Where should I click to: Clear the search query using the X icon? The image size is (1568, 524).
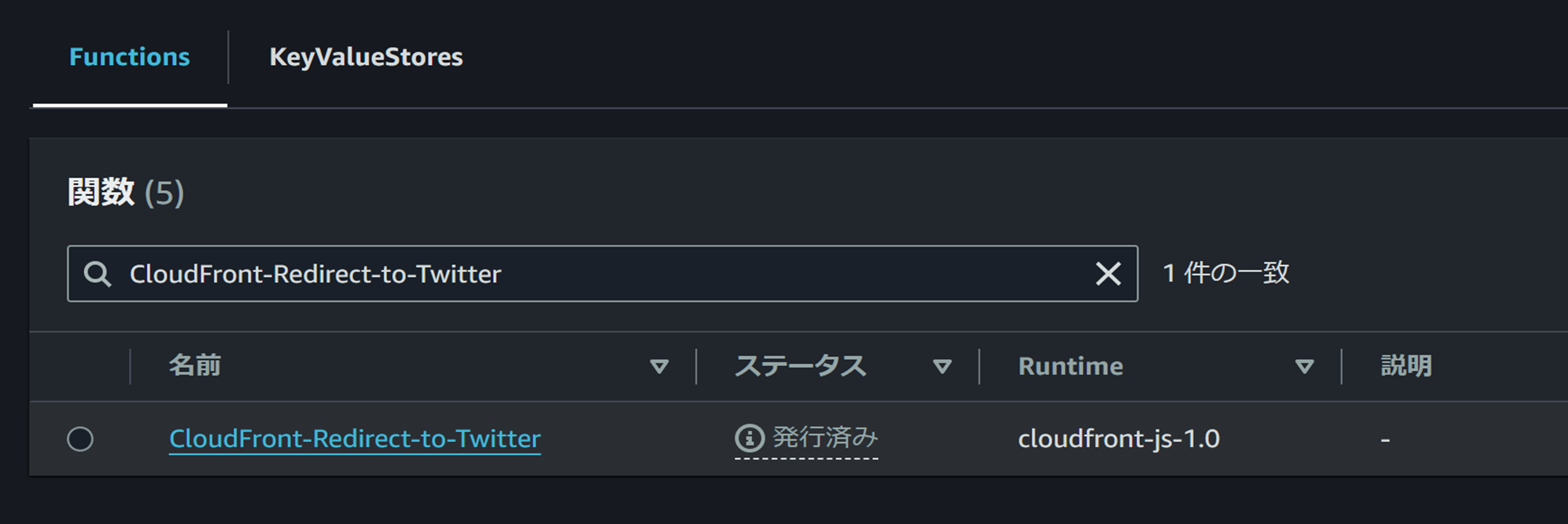[1108, 274]
